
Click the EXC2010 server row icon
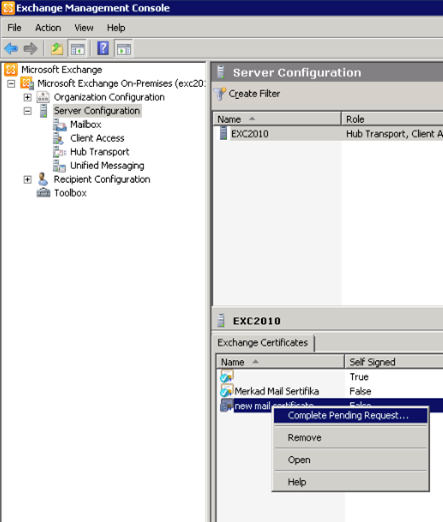pos(223,133)
